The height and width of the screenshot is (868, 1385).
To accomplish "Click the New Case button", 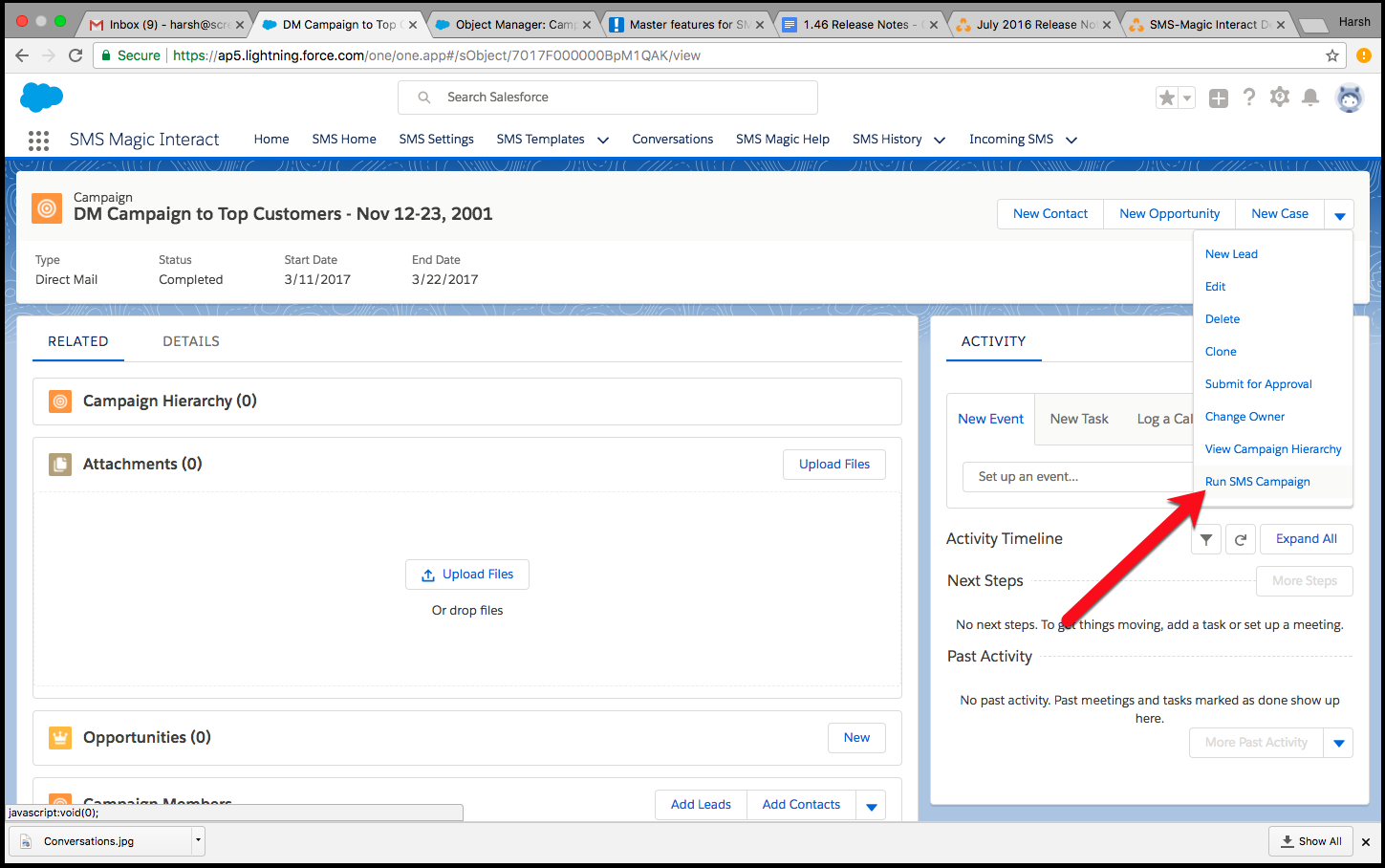I will point(1280,214).
